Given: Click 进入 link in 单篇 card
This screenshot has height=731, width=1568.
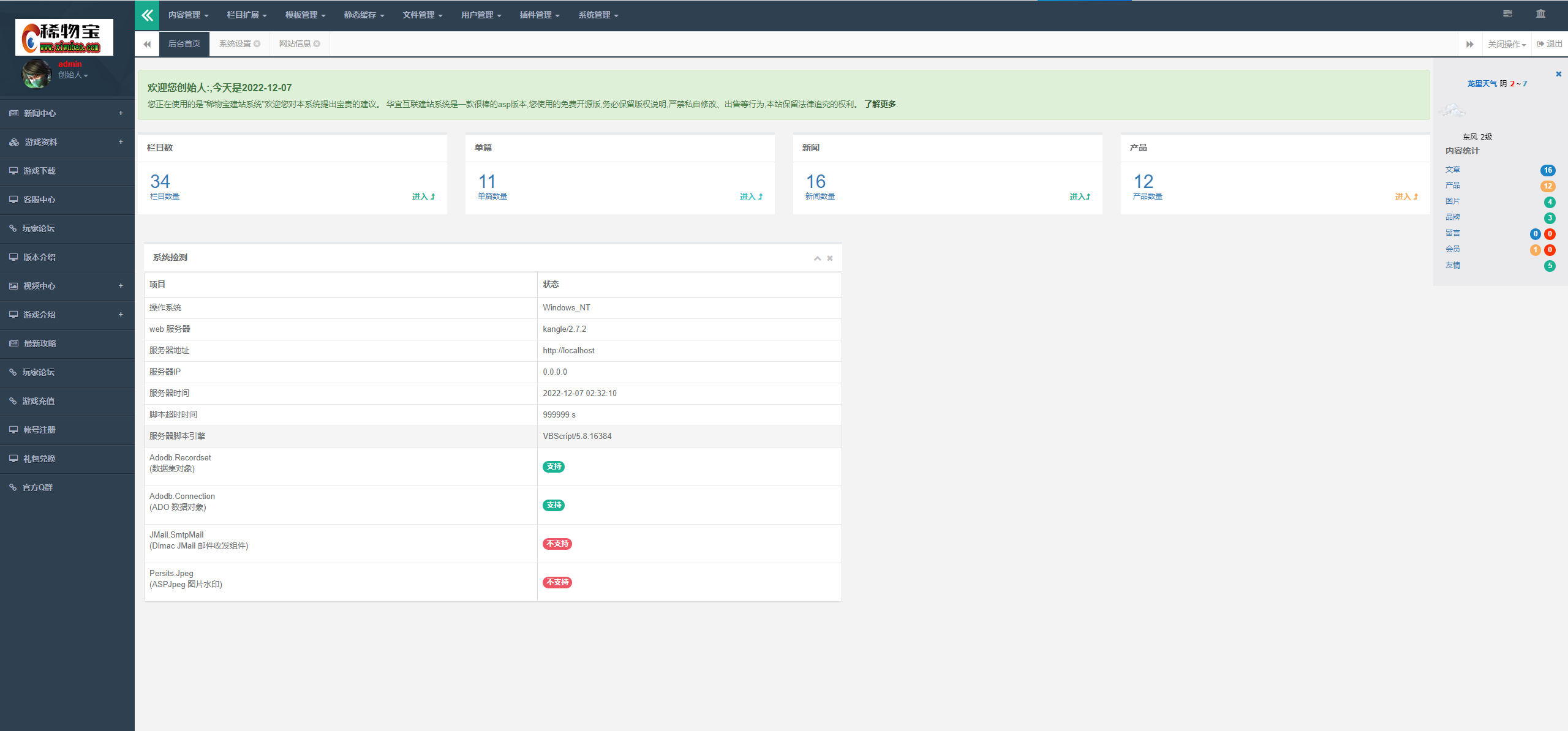Looking at the screenshot, I should [x=752, y=197].
